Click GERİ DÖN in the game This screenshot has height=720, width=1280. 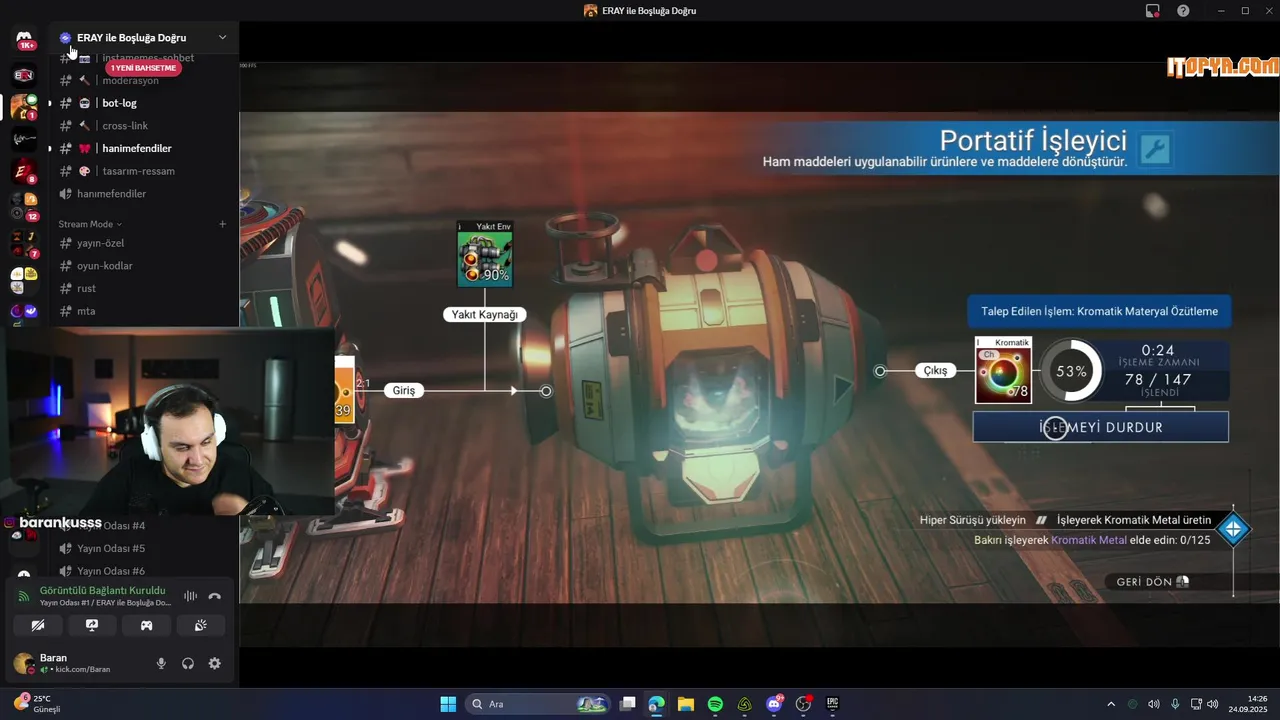1152,582
